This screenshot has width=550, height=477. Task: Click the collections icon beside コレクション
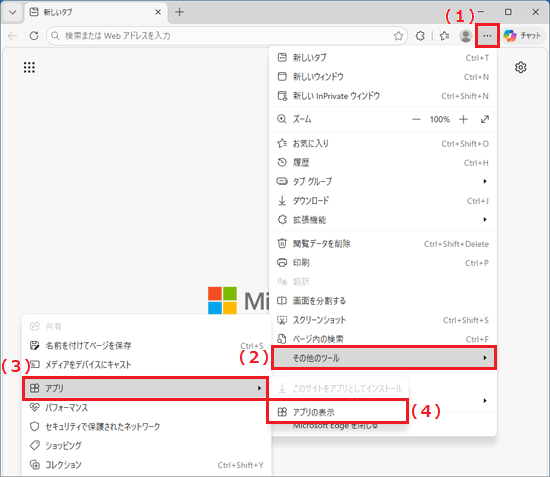pyautogui.click(x=34, y=465)
